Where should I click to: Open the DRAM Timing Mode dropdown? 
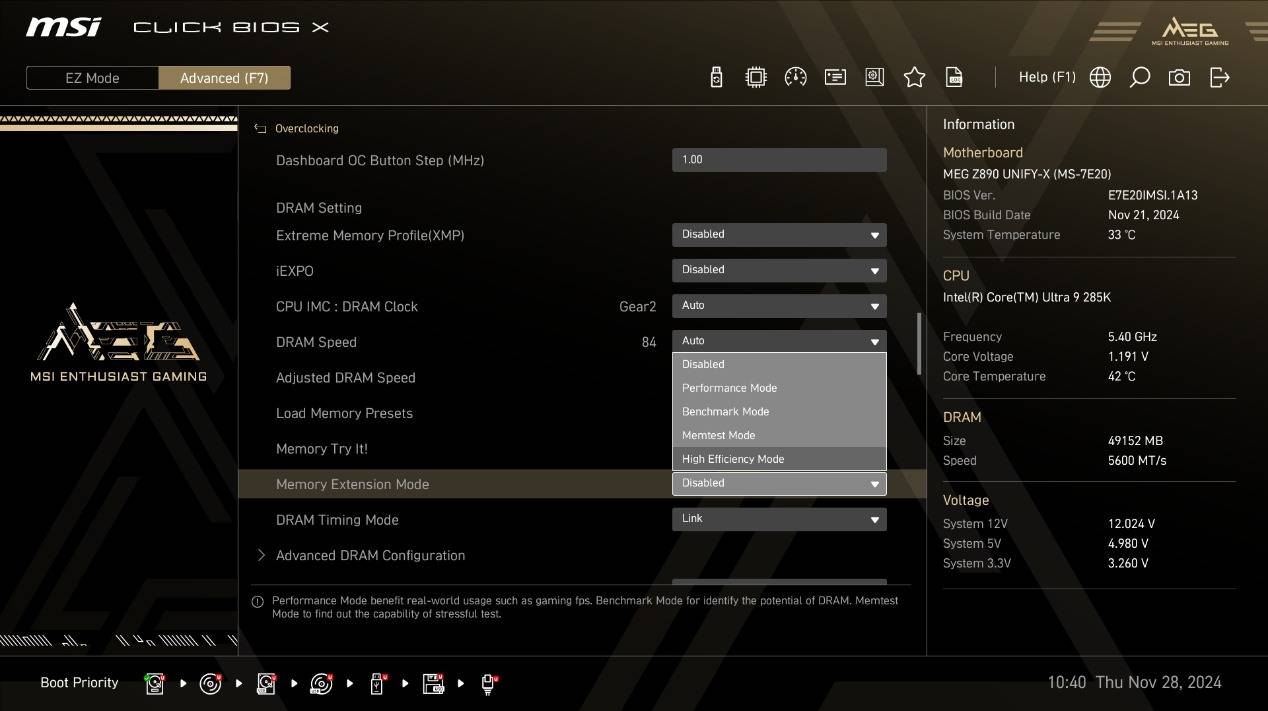(x=778, y=519)
